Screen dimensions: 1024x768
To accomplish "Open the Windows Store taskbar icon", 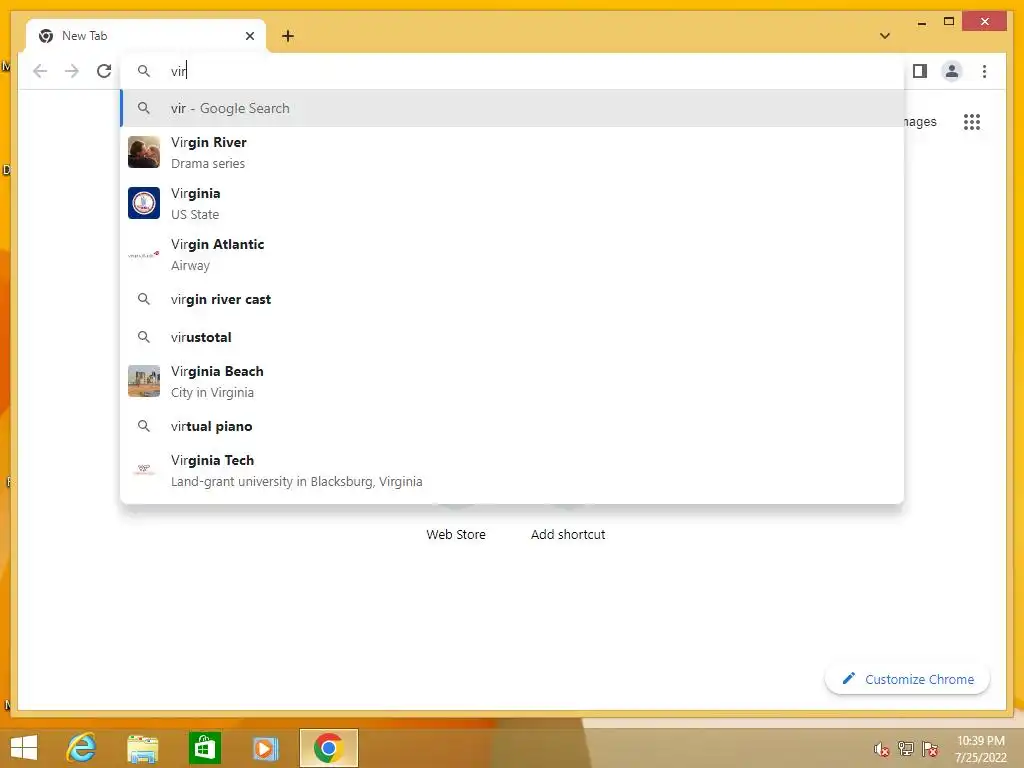I will pos(204,748).
